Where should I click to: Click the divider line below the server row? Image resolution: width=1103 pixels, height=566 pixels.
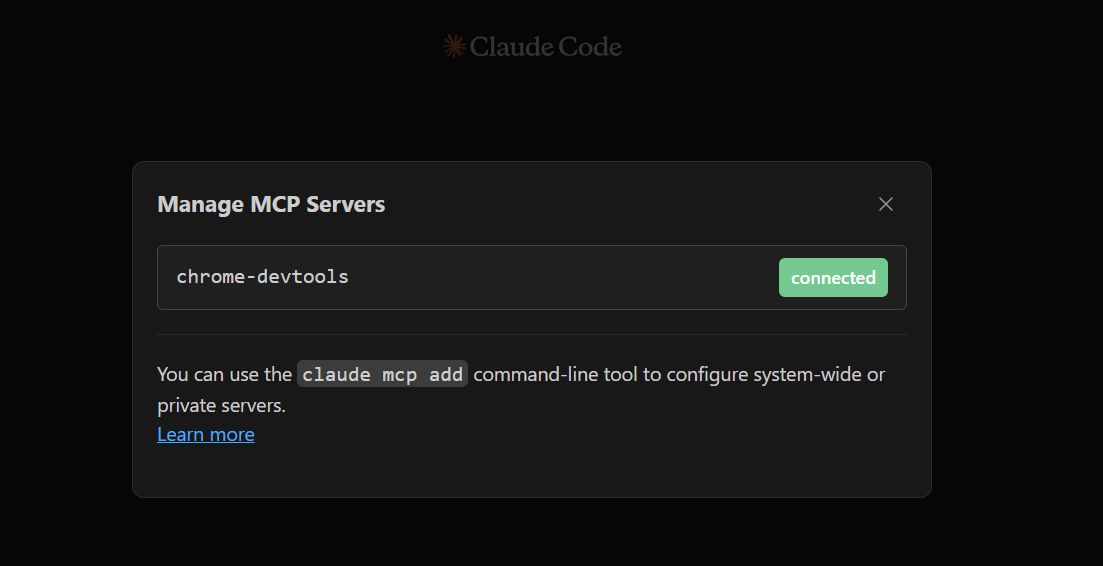531,334
